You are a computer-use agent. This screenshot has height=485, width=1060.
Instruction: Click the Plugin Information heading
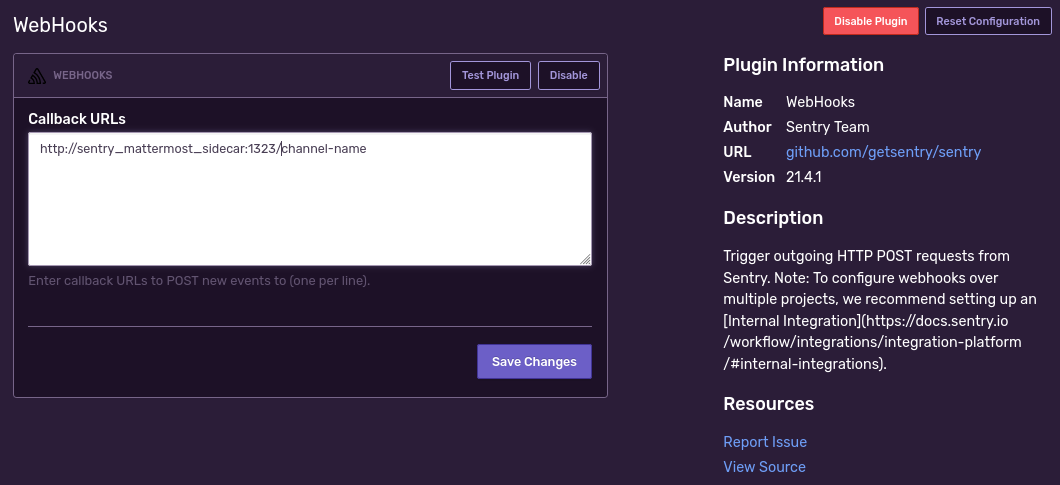click(803, 65)
